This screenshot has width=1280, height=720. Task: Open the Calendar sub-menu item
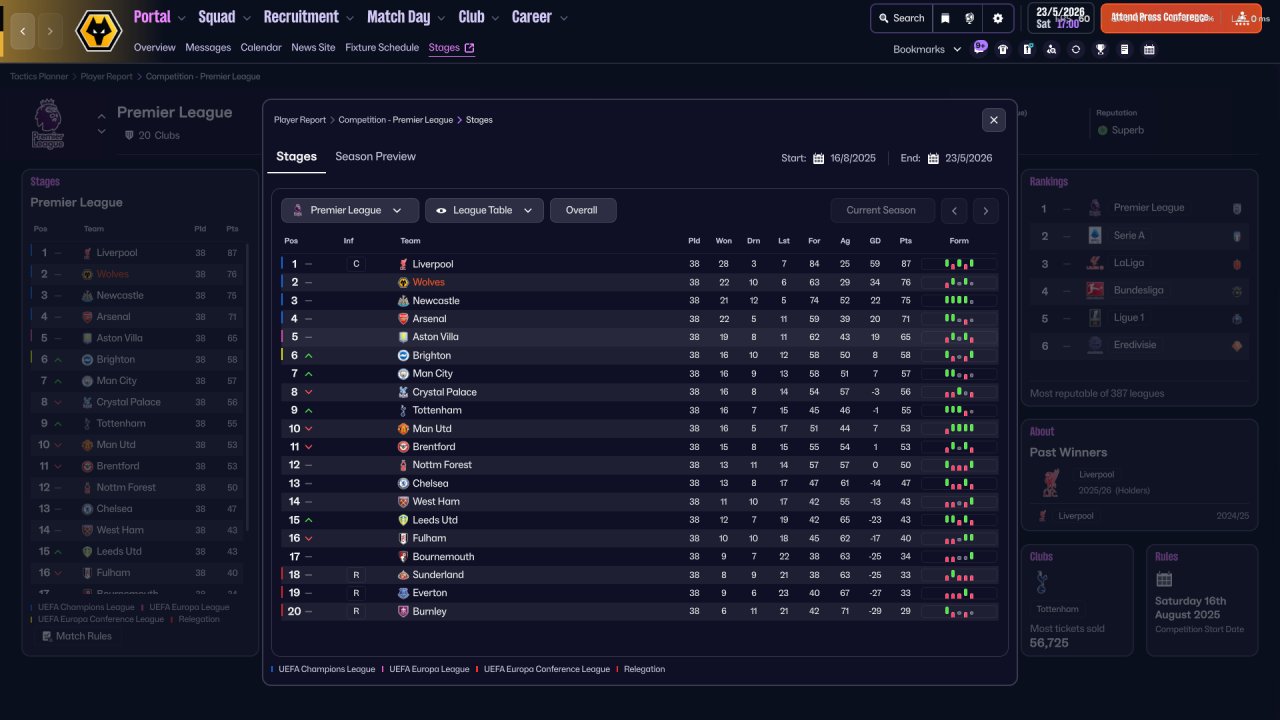pyautogui.click(x=261, y=47)
